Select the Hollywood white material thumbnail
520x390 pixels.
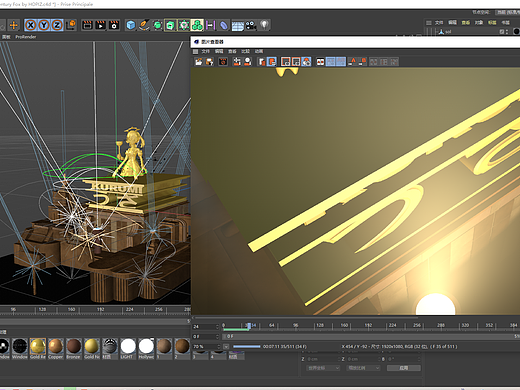click(x=146, y=348)
